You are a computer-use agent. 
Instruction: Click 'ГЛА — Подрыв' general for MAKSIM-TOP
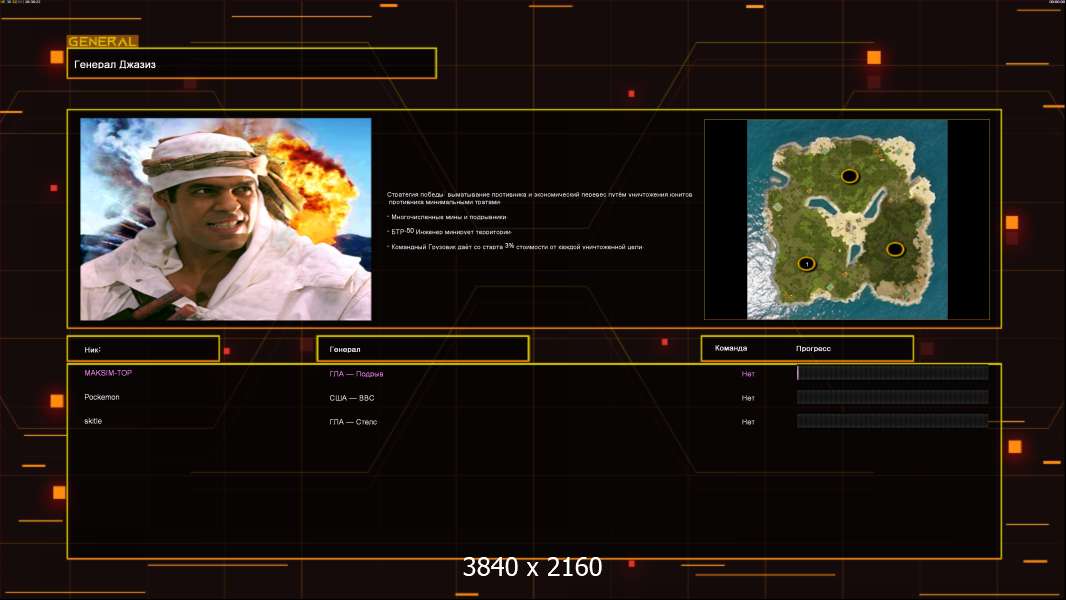coord(356,374)
